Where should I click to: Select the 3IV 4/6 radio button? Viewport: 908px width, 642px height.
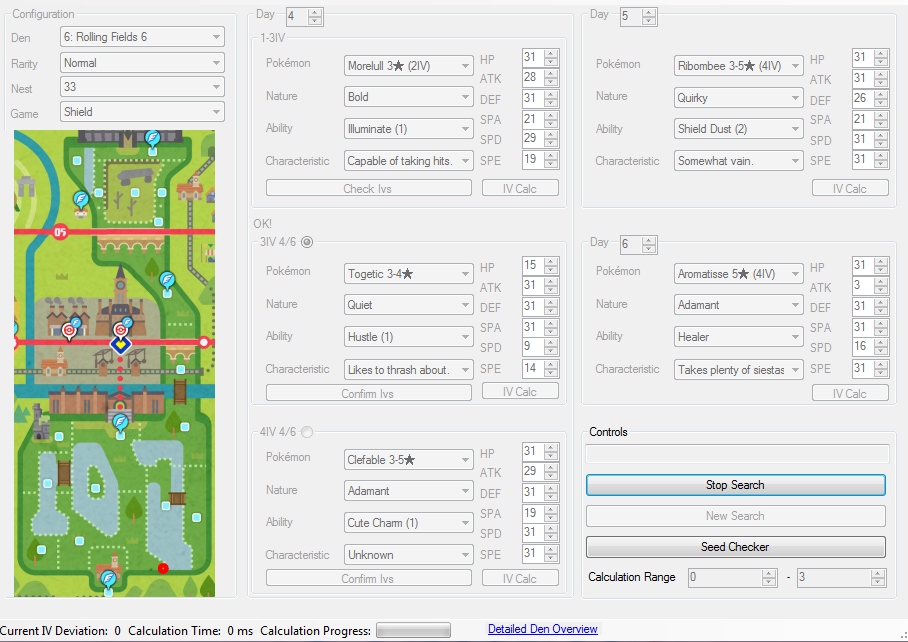point(309,242)
